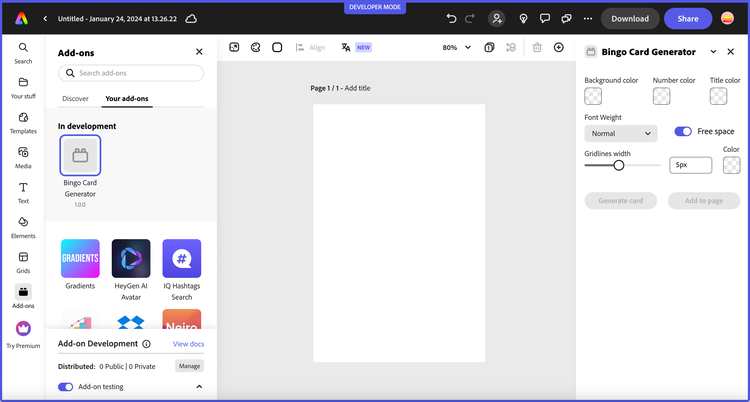The image size is (750, 402).
Task: Open Templates in the sidebar
Action: coord(23,123)
